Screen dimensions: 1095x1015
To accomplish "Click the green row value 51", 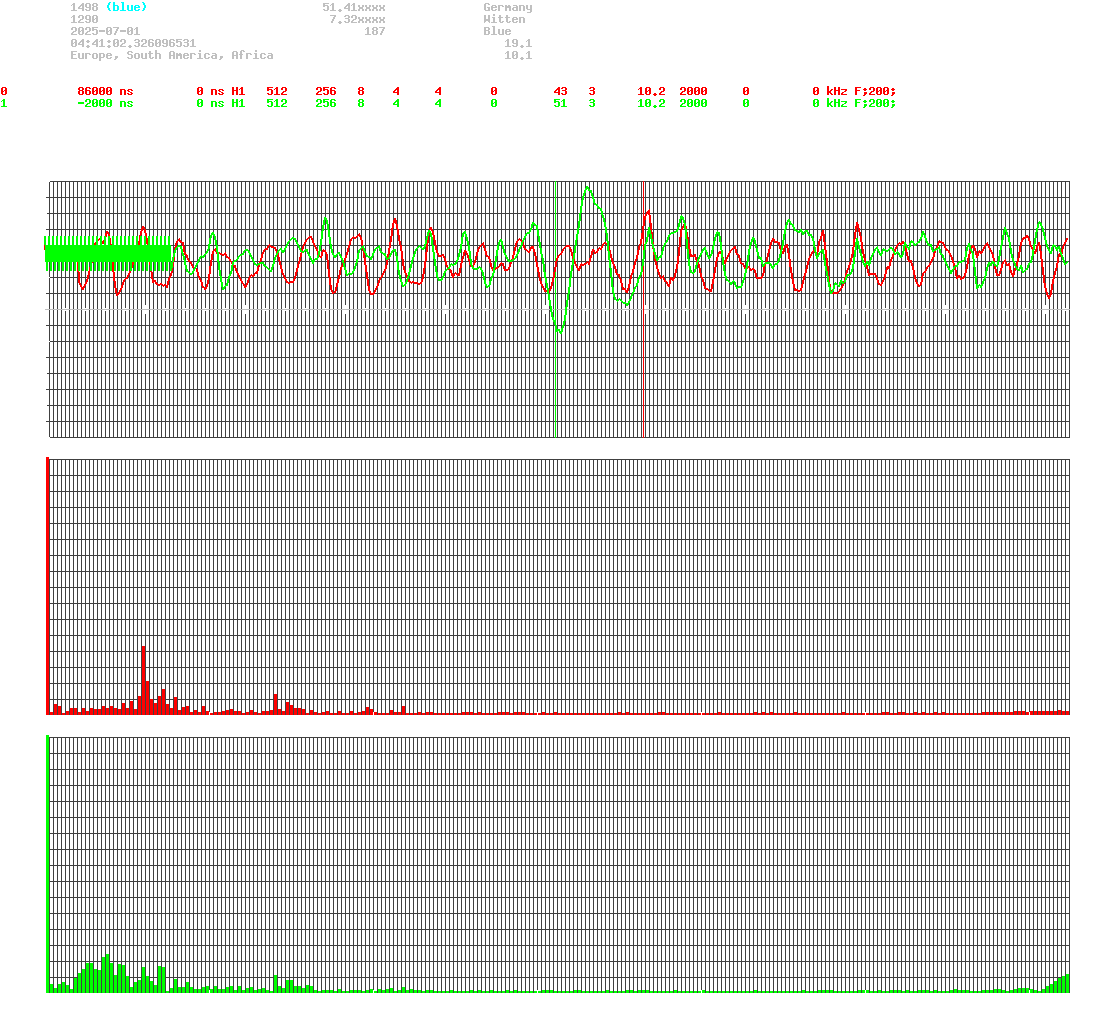I will (560, 103).
